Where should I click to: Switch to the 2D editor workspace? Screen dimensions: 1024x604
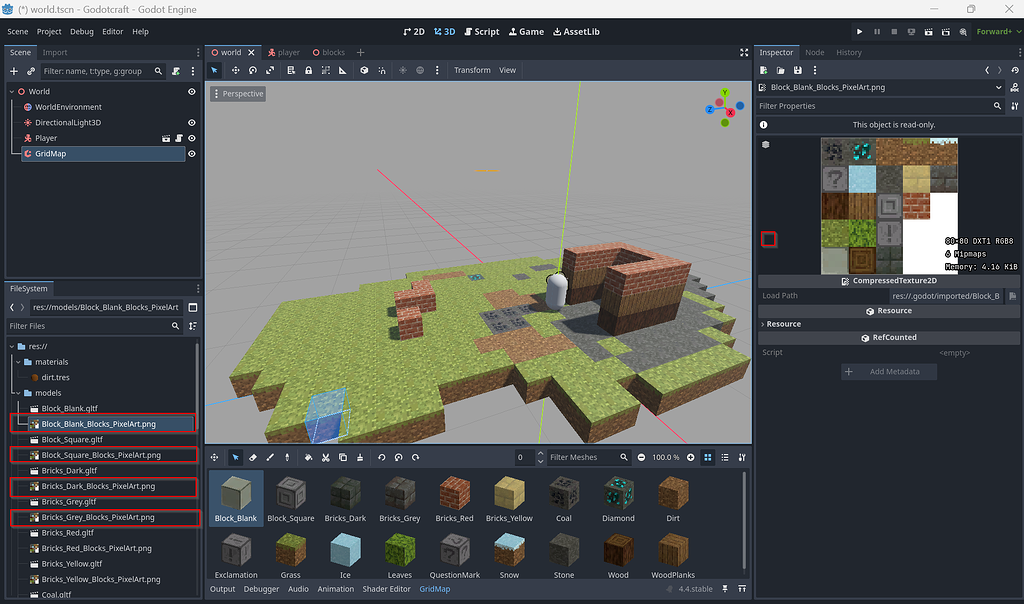point(414,31)
